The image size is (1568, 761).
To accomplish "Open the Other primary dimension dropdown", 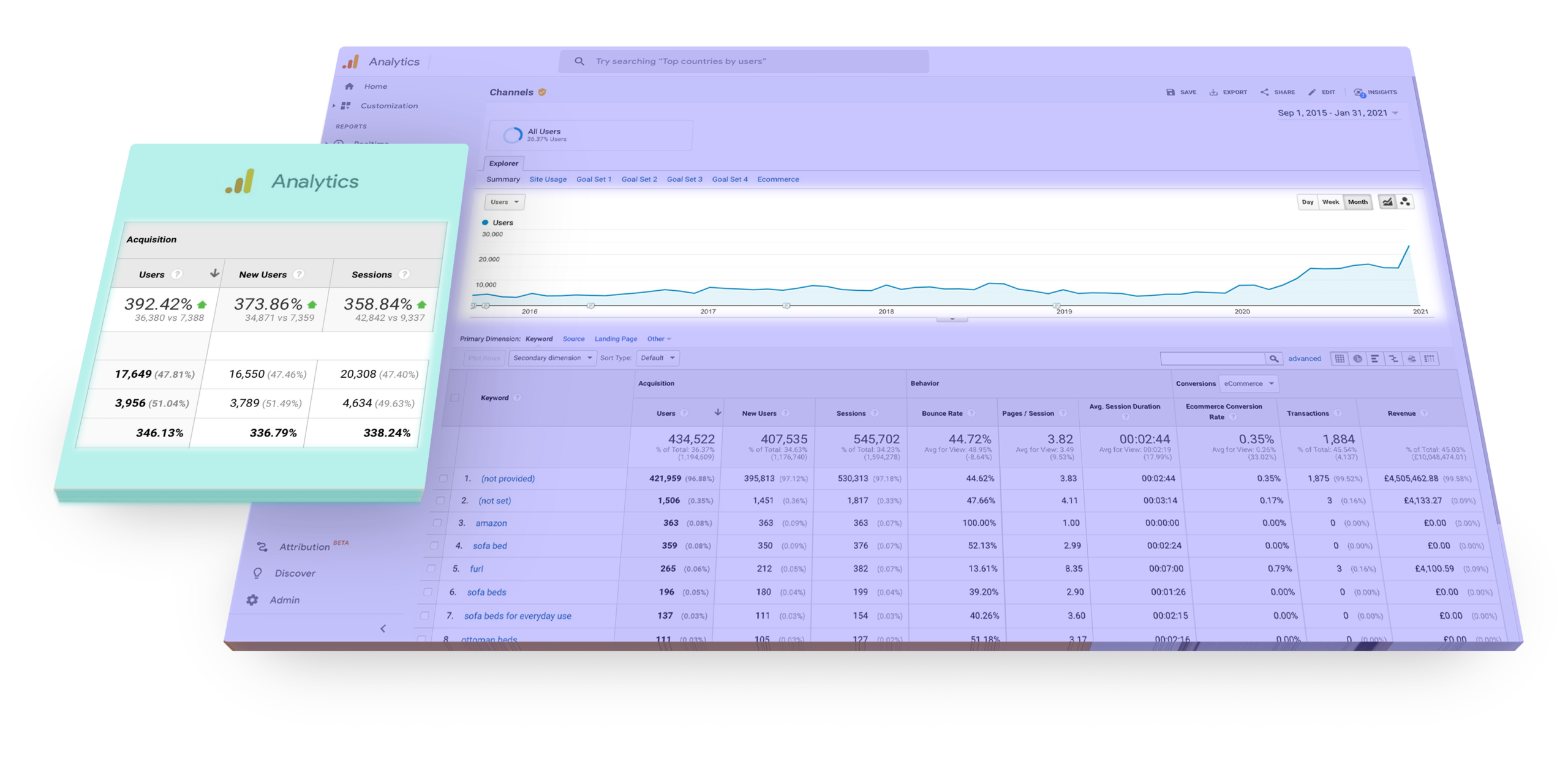I will [x=658, y=339].
